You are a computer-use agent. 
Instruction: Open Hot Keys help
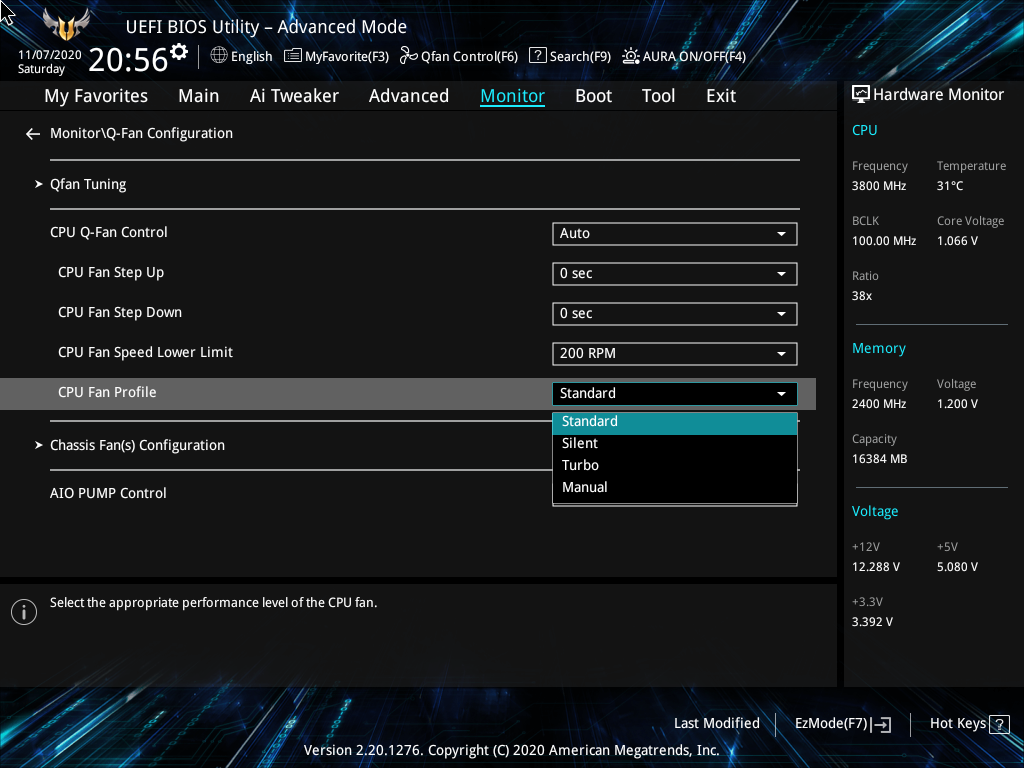click(x=970, y=724)
